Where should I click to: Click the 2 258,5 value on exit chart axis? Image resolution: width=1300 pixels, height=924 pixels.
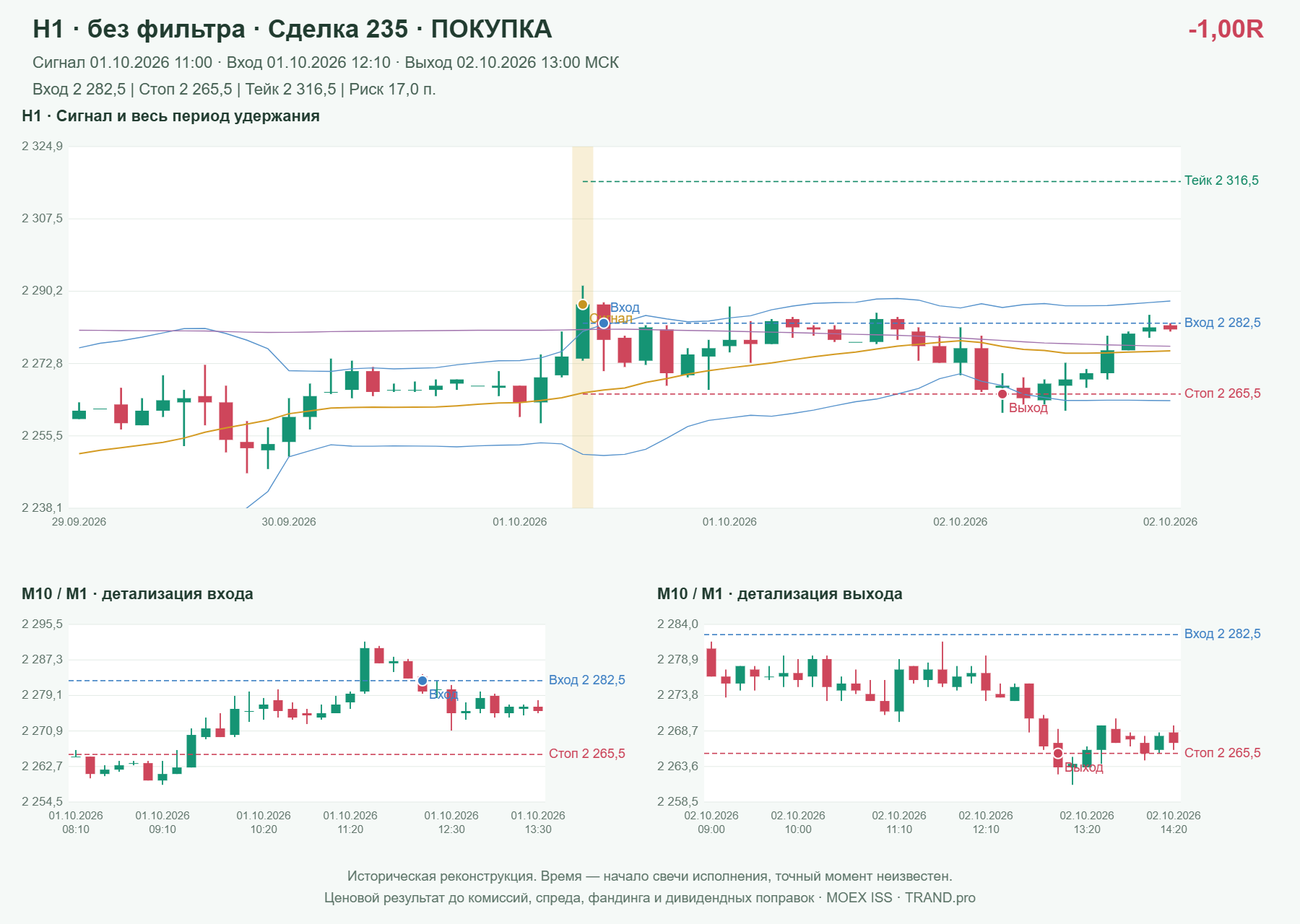pyautogui.click(x=677, y=801)
